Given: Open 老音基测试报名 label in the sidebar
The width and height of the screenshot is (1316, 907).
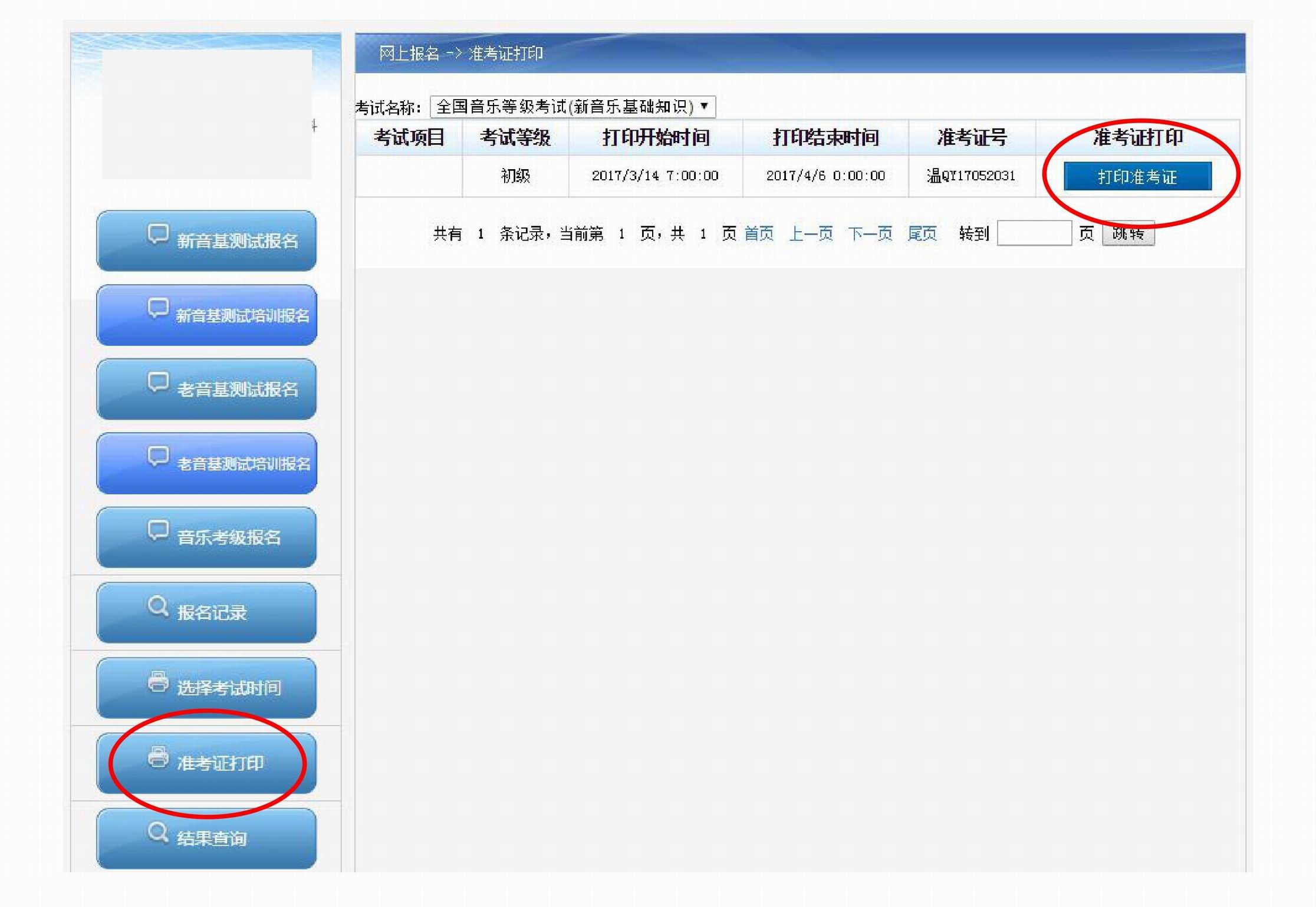Looking at the screenshot, I should click(x=238, y=390).
